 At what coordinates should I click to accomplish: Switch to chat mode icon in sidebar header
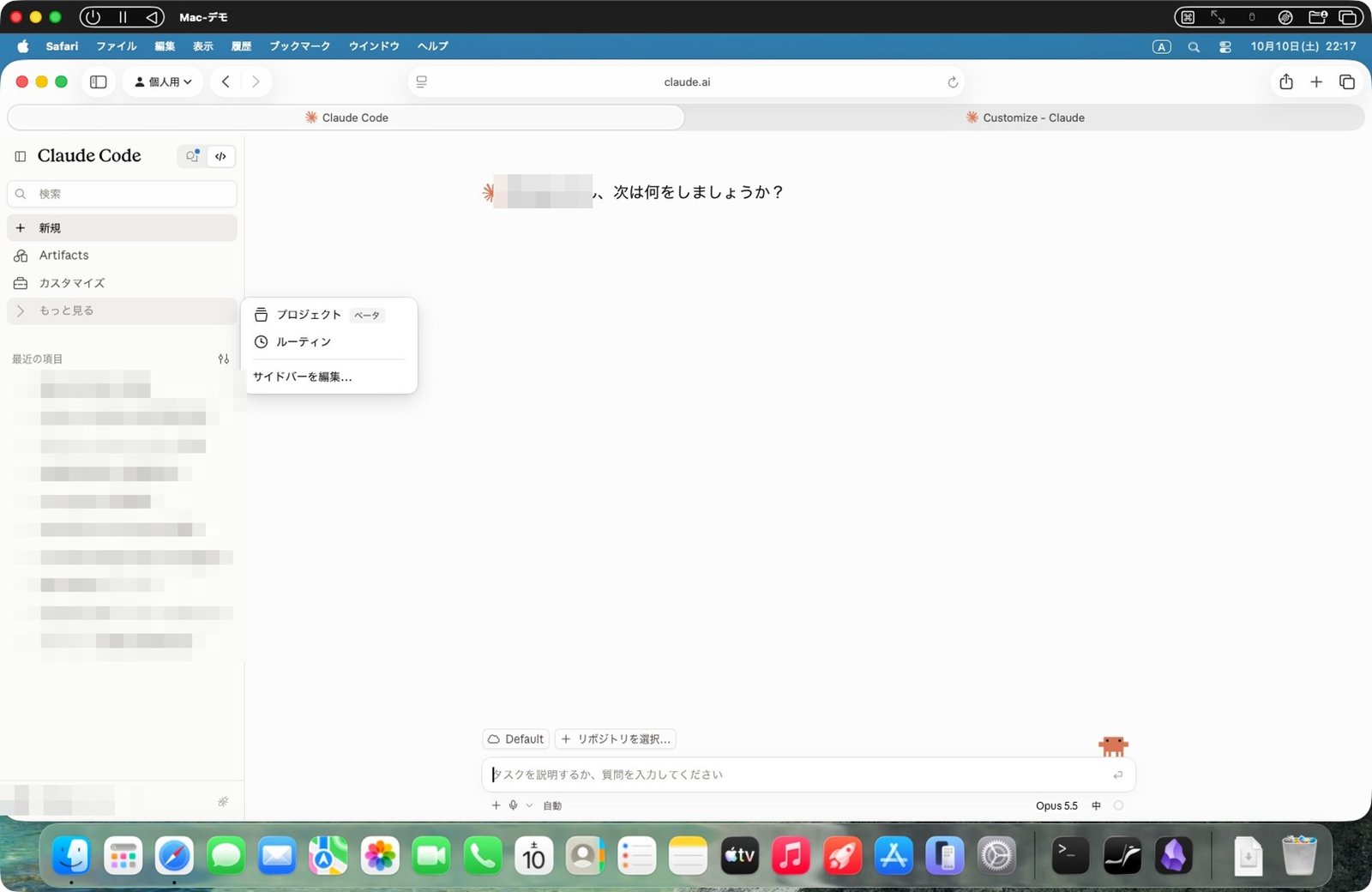point(192,156)
